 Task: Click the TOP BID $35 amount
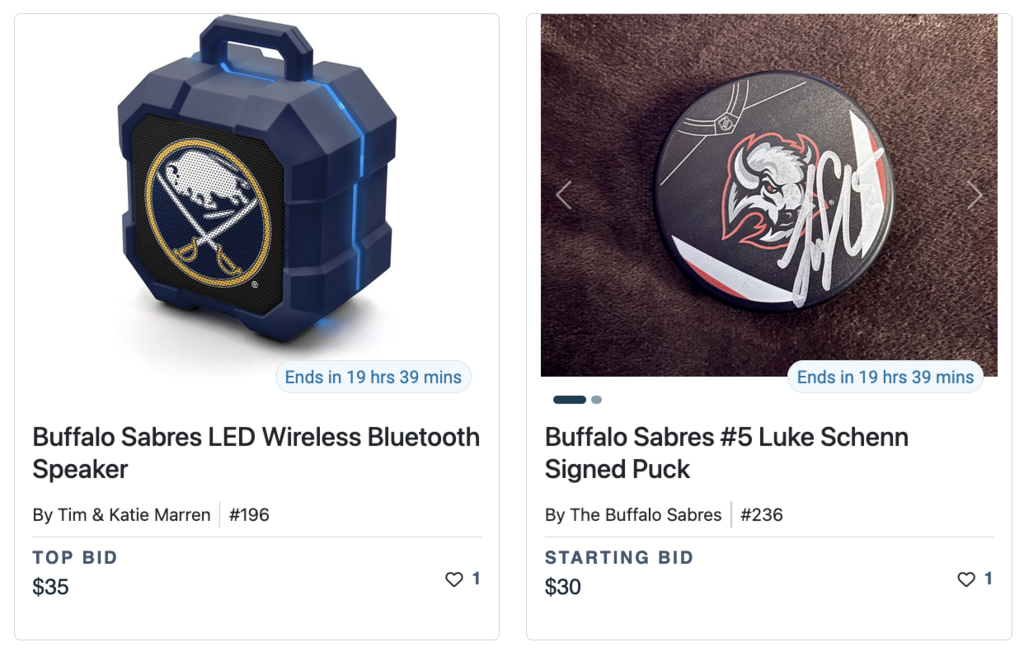(51, 587)
